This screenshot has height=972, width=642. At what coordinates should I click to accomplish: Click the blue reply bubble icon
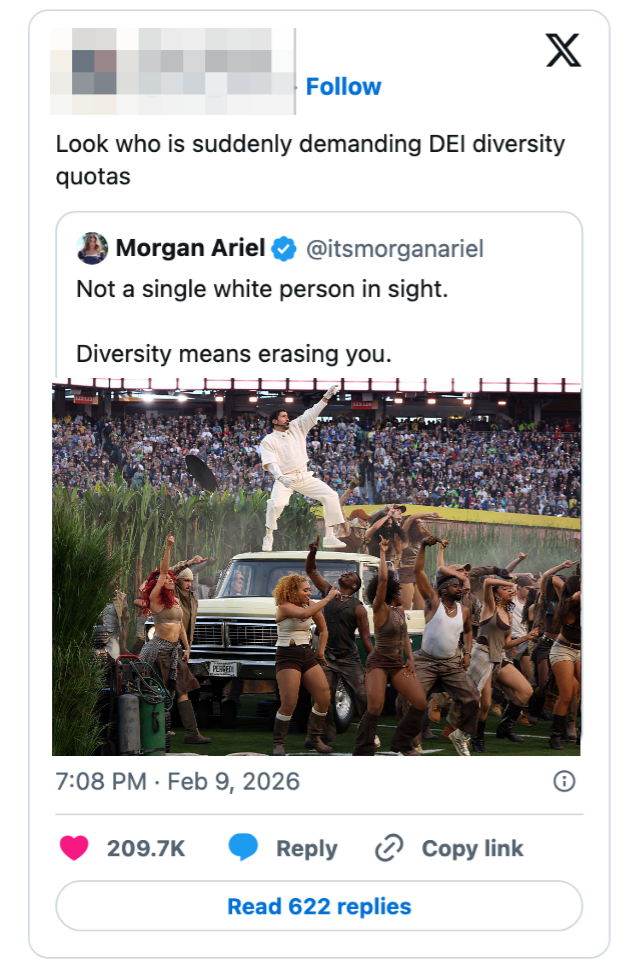point(243,848)
